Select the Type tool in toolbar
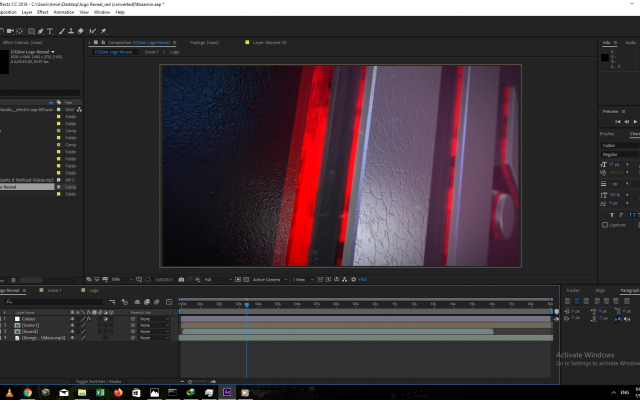 pos(50,31)
